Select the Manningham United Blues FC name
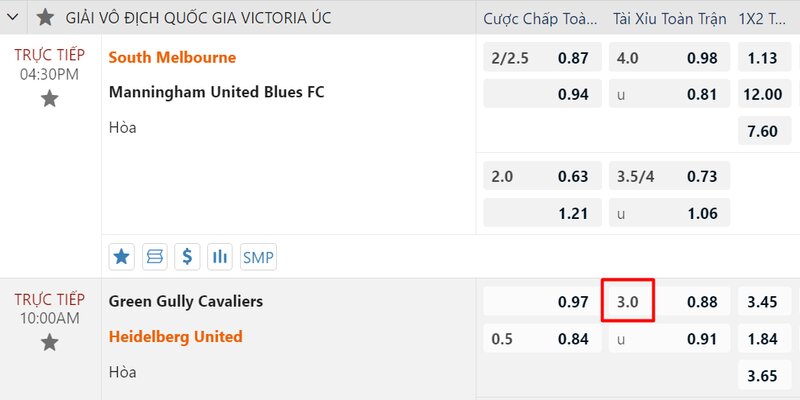Image resolution: width=800 pixels, height=400 pixels. 217,92
